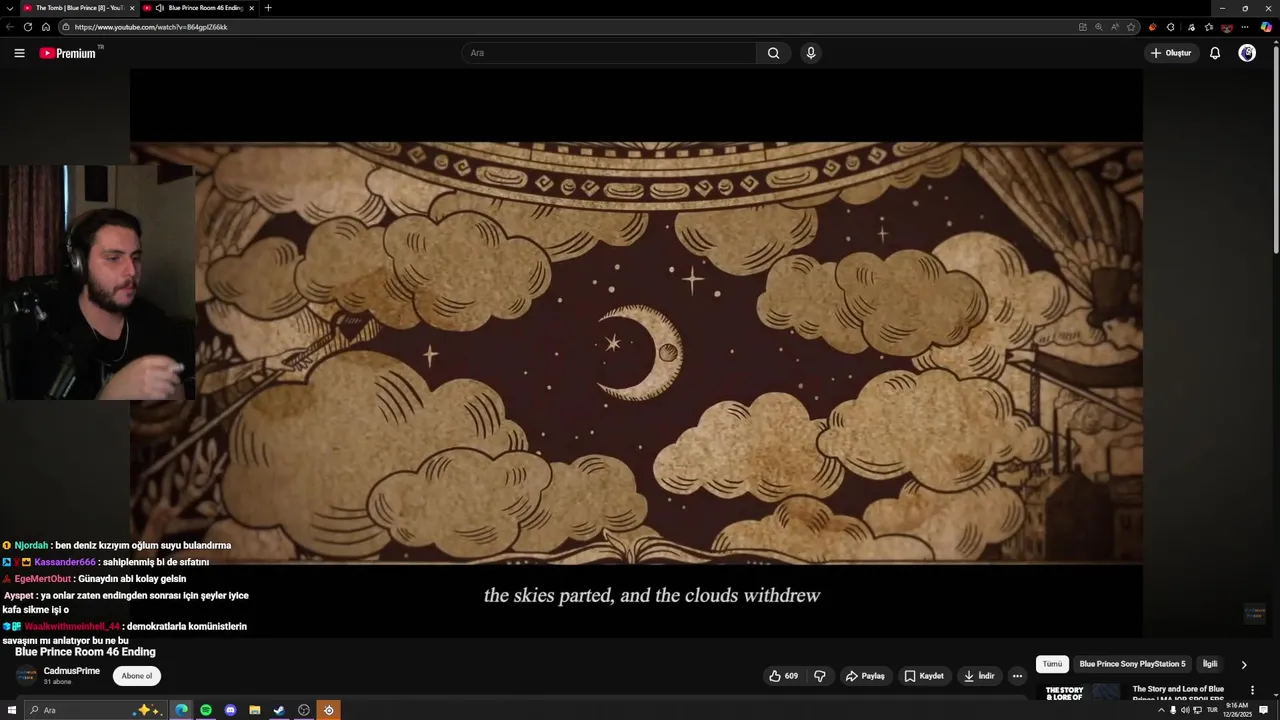Switch to The Tomb Blue Prince tab
This screenshot has width=1280, height=720.
(x=78, y=8)
